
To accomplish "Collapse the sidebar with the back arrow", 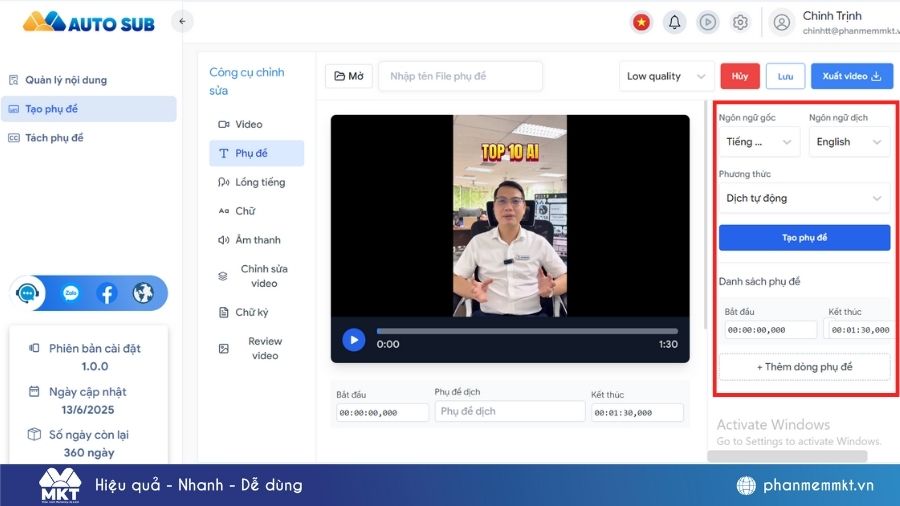I will point(182,22).
